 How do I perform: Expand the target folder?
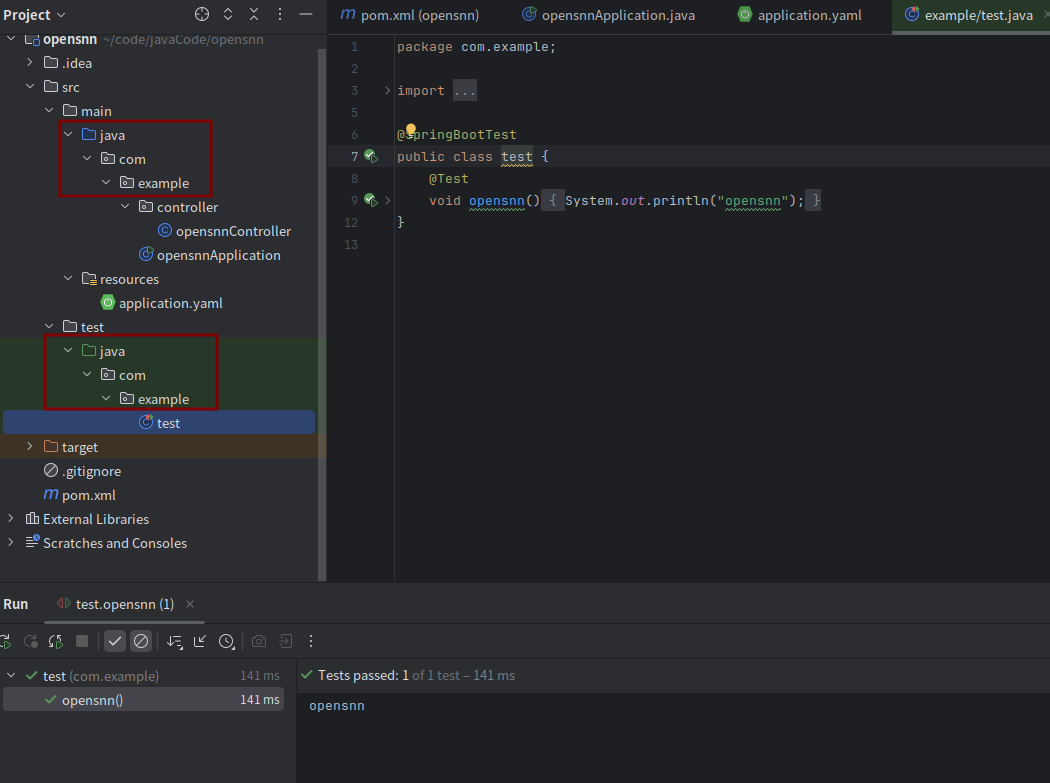point(29,446)
